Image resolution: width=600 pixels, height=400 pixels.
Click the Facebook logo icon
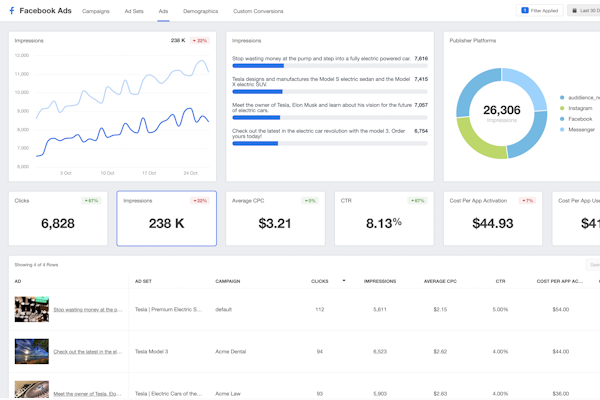(x=11, y=11)
